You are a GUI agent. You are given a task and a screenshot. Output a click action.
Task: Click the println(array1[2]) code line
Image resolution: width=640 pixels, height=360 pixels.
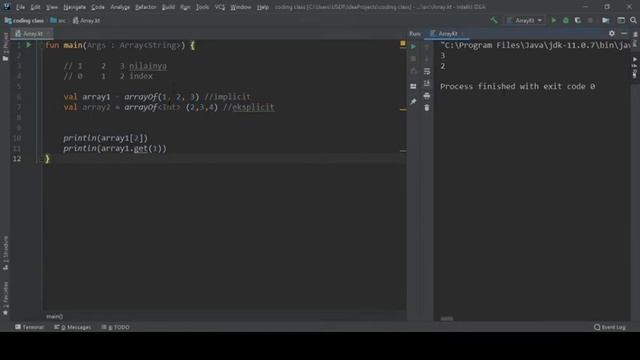tap(105, 138)
